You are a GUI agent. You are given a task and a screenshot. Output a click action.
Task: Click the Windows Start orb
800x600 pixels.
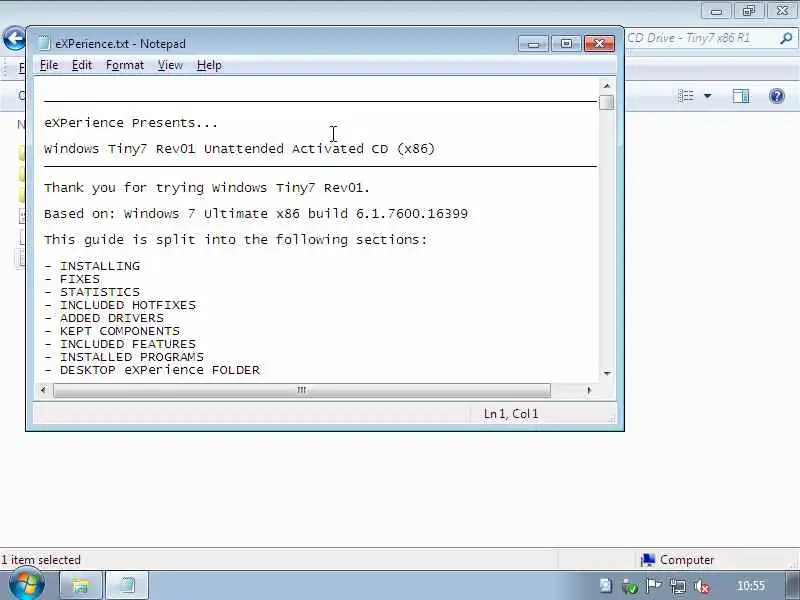(x=27, y=585)
